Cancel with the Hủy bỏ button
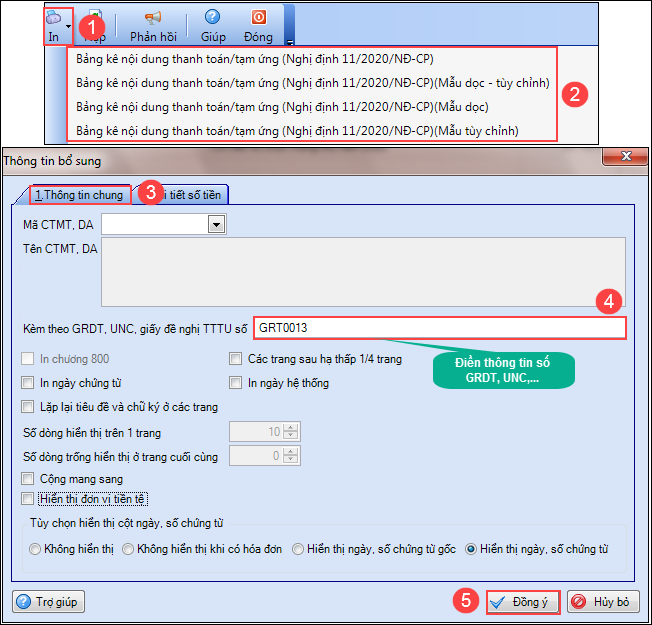Image resolution: width=652 pixels, height=625 pixels. (x=603, y=602)
